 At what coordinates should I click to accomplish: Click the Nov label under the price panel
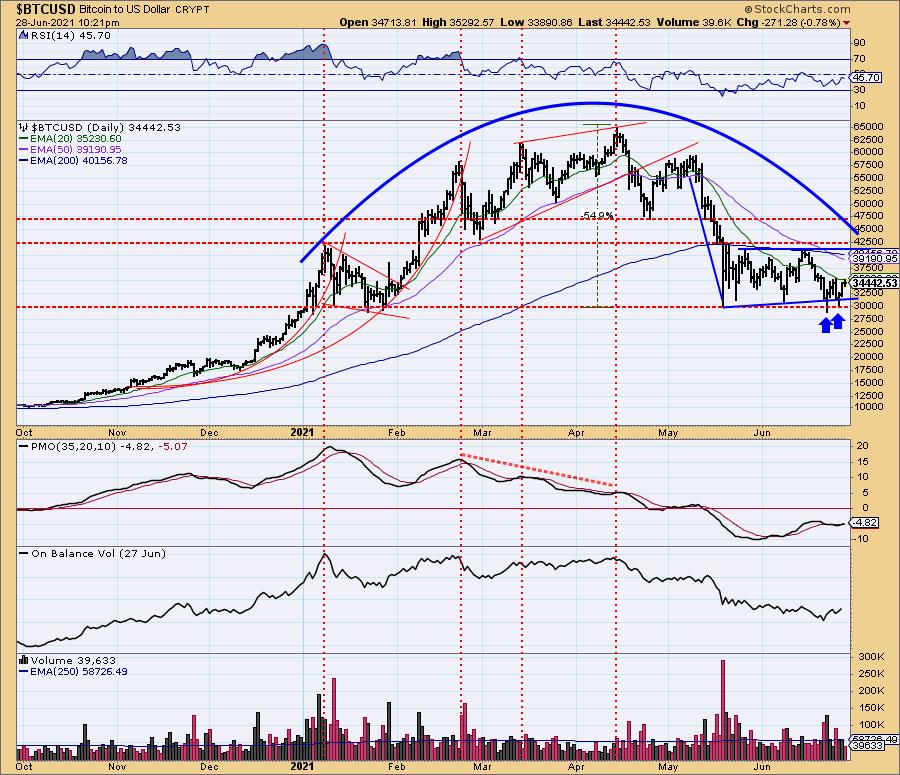(117, 432)
